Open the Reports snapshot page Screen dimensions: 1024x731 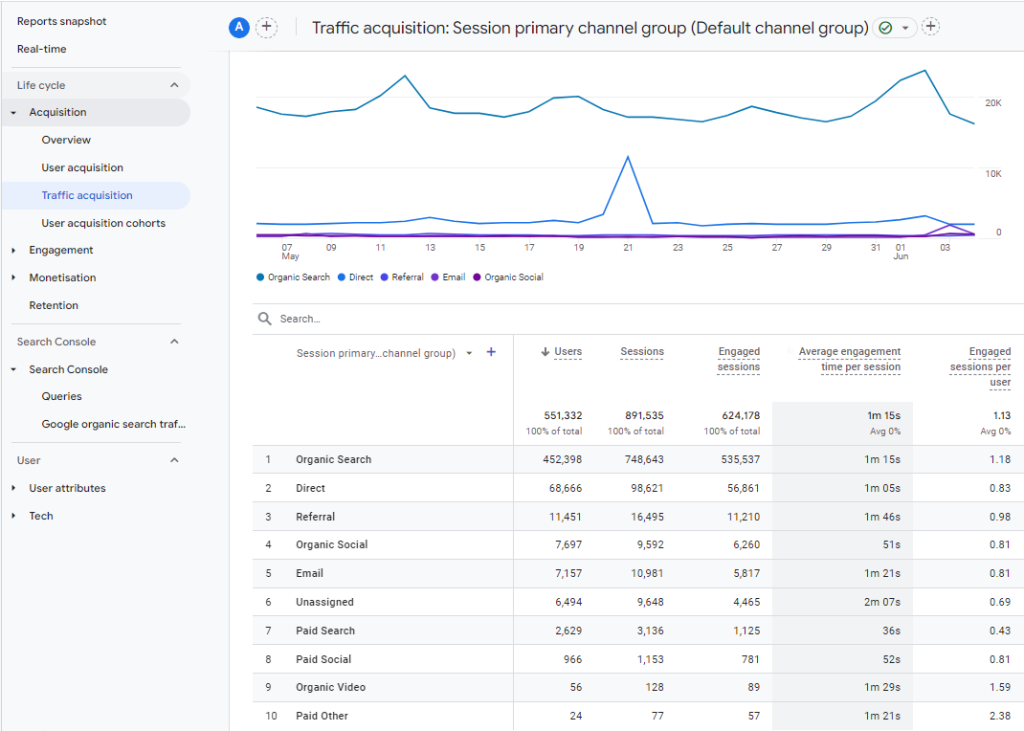pyautogui.click(x=62, y=21)
